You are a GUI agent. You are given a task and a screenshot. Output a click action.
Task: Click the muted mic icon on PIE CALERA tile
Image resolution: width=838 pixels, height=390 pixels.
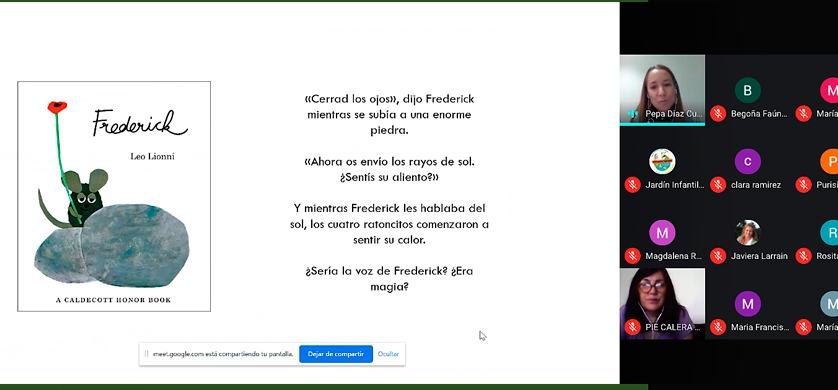[632, 327]
